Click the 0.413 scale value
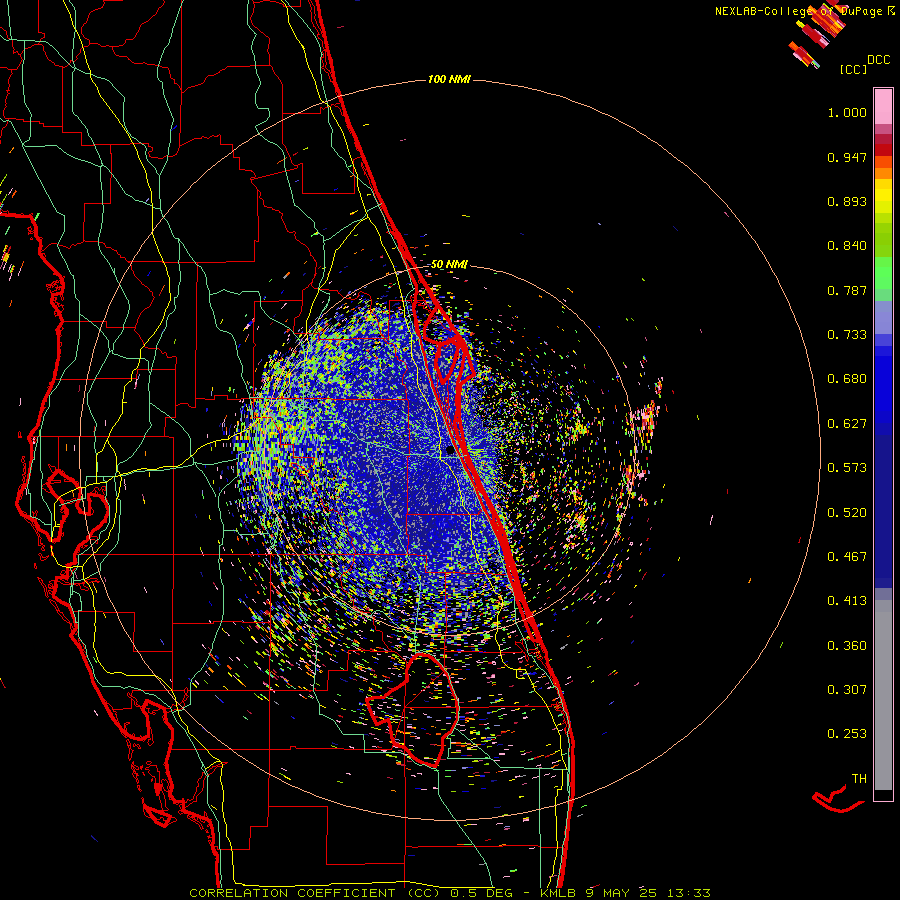Image resolution: width=900 pixels, height=900 pixels. [847, 601]
